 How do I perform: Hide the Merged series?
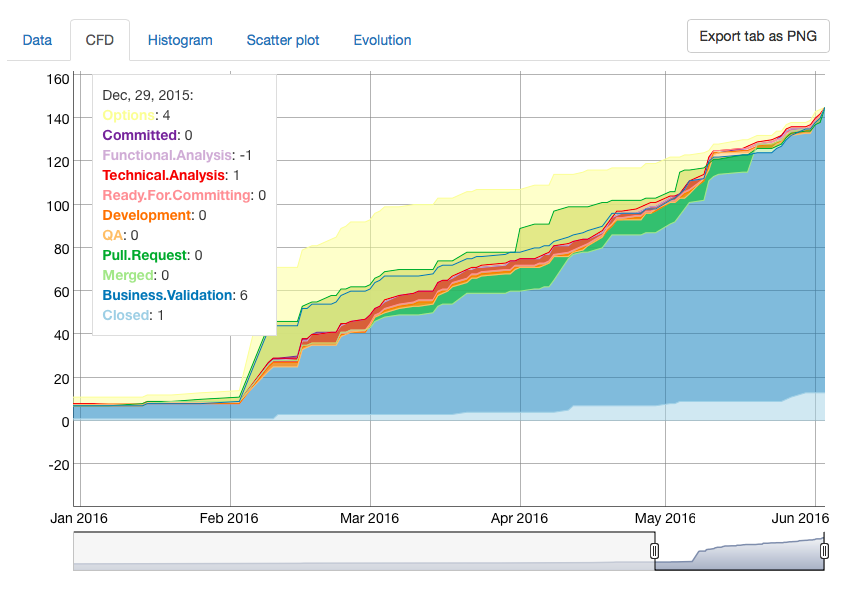(127, 275)
